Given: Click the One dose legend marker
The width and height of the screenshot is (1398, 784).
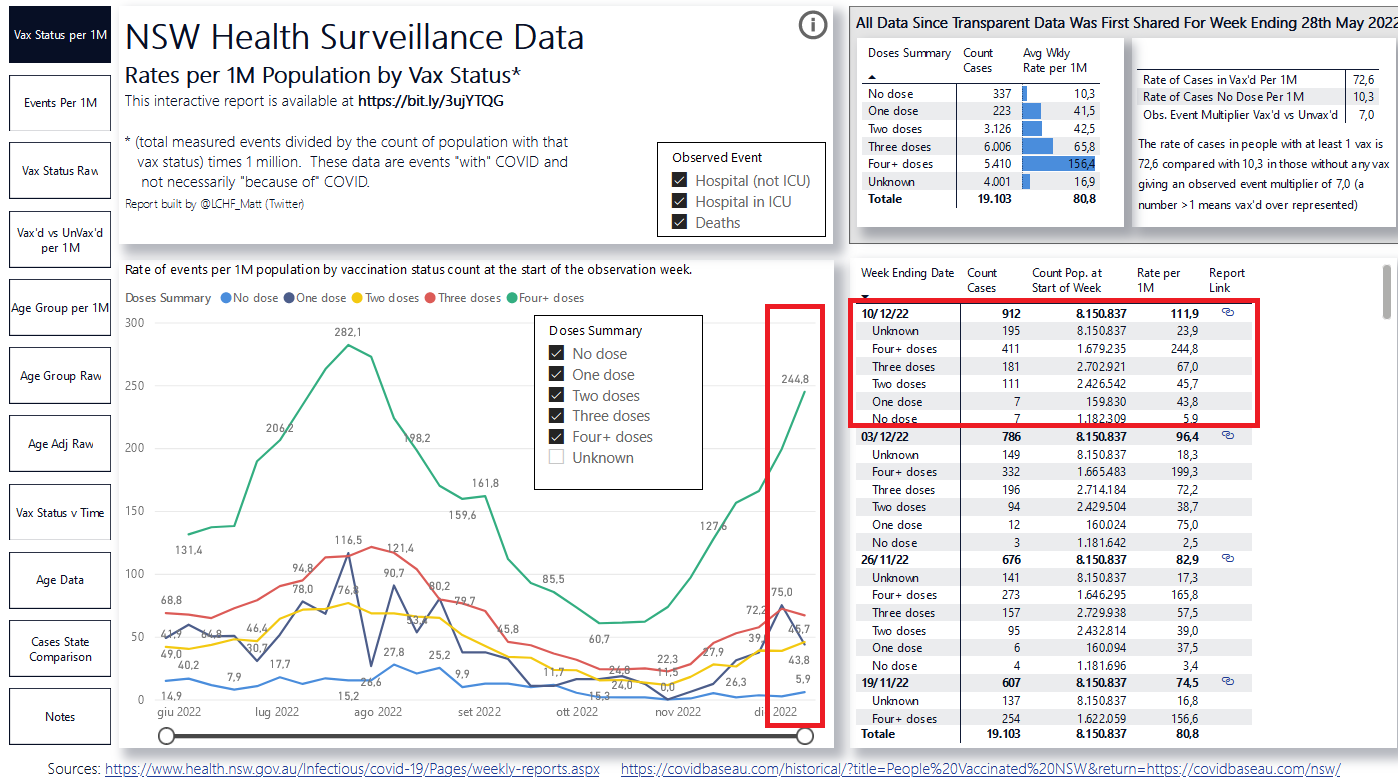Looking at the screenshot, I should click(289, 298).
